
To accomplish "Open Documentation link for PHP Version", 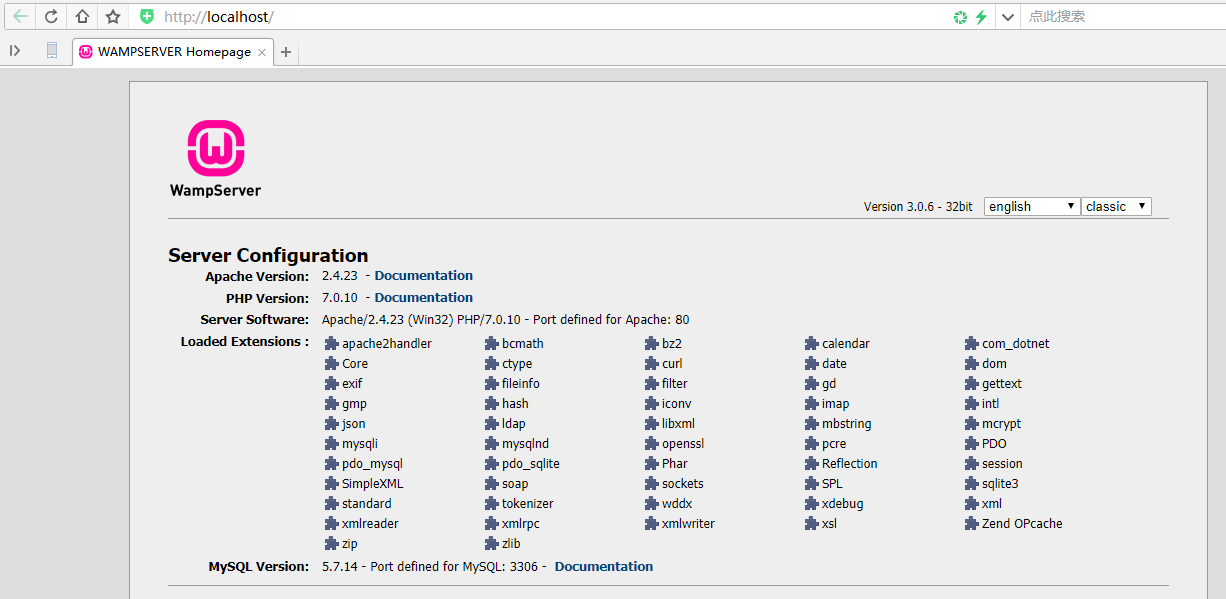I will tap(424, 298).
